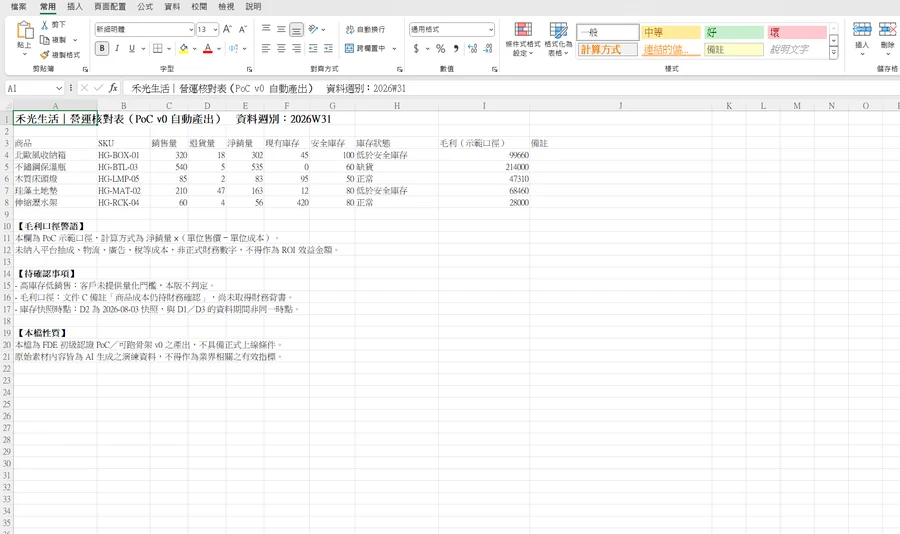900x534 pixels.
Task: Switch to the Insert (插入) ribbon tab
Action: 75,6
